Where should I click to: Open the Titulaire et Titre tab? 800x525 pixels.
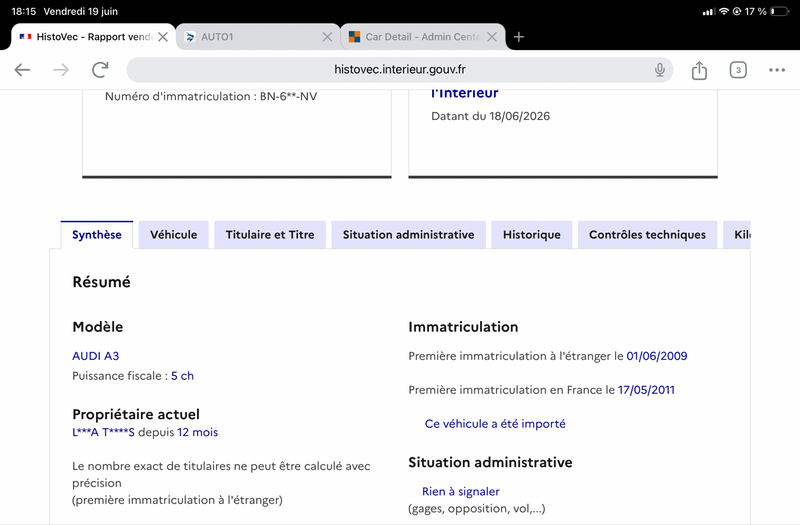tap(270, 235)
